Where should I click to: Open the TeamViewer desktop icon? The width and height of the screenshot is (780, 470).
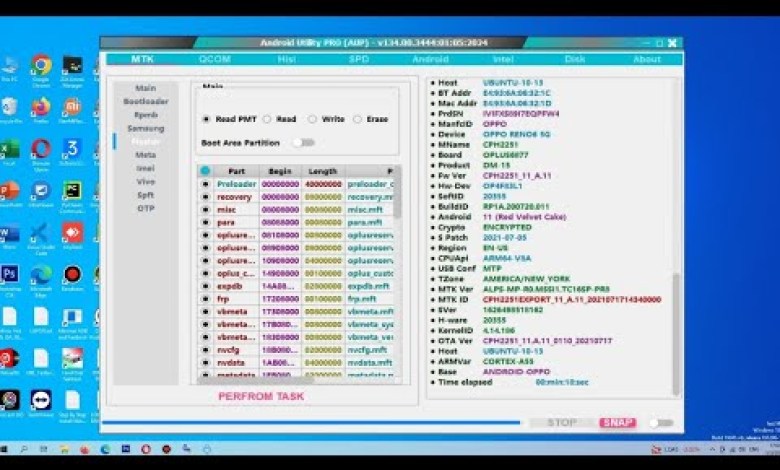41,400
